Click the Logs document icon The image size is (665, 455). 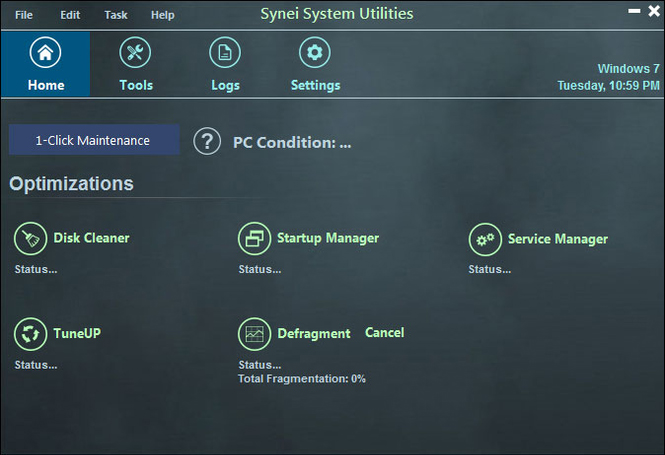pyautogui.click(x=225, y=53)
